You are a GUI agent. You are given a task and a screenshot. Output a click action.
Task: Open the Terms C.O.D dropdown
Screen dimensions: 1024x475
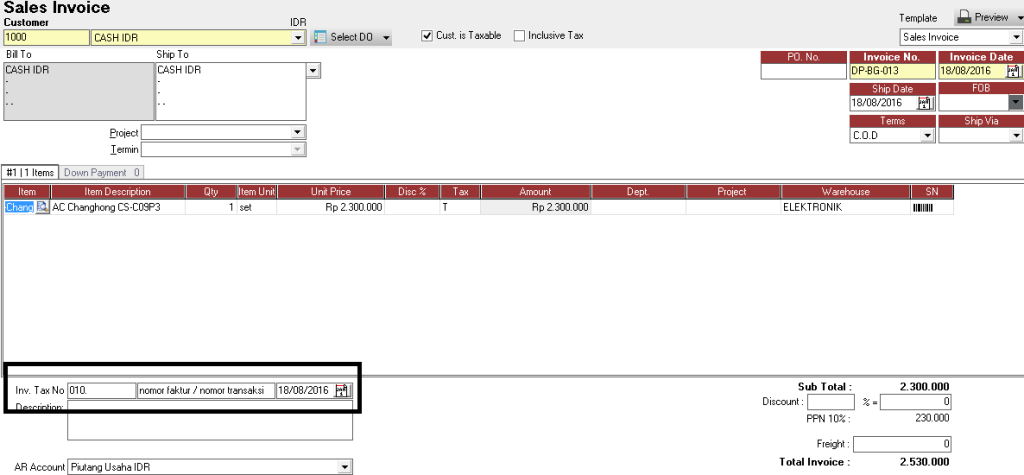[x=927, y=136]
